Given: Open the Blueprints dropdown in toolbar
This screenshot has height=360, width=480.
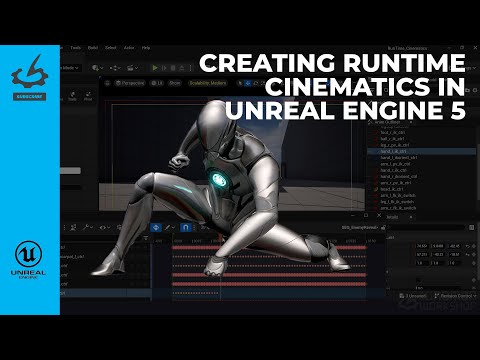Looking at the screenshot, I should 115,68.
